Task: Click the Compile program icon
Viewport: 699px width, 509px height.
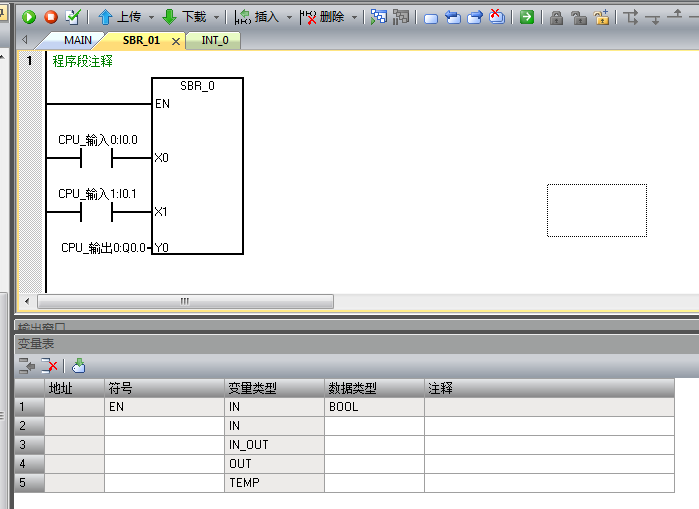Action: (72, 17)
